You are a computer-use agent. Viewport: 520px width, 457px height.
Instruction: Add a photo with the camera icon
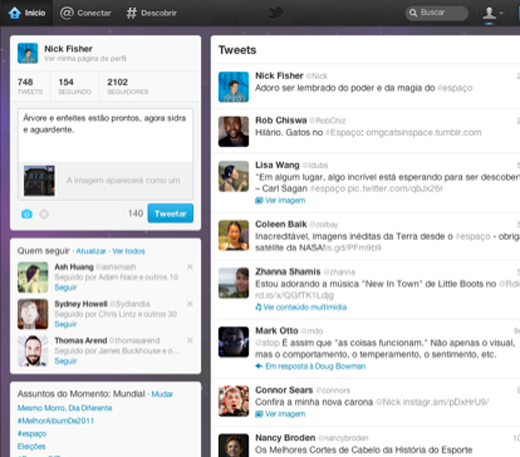click(x=27, y=214)
